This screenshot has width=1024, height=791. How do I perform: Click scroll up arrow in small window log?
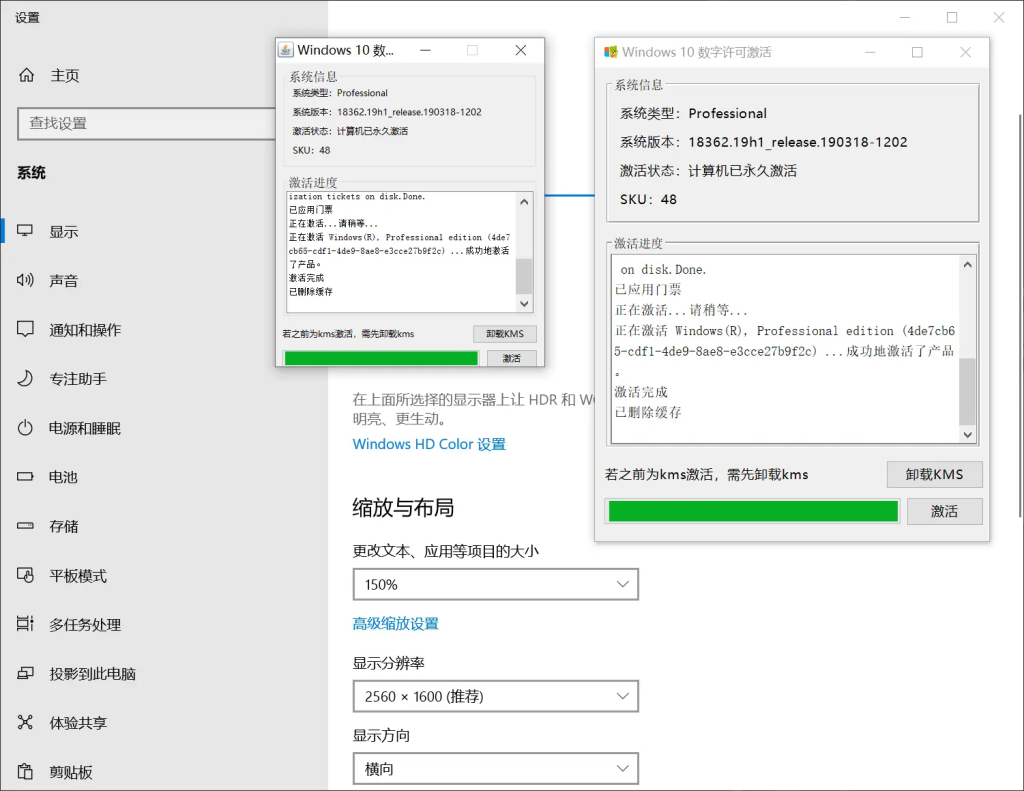524,202
